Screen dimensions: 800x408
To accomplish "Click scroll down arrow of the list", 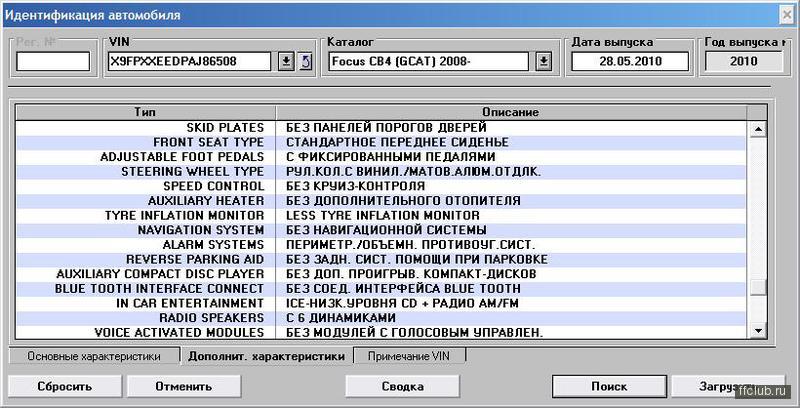I will tap(758, 331).
